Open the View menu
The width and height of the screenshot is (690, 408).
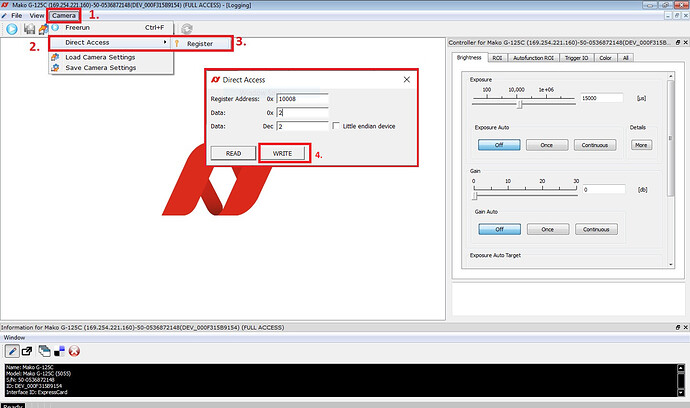[x=37, y=15]
